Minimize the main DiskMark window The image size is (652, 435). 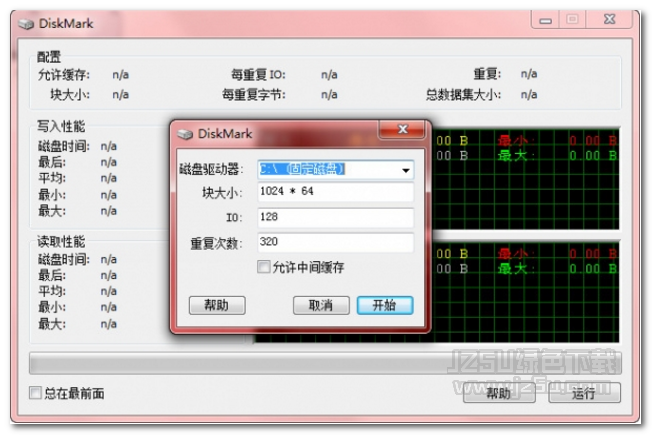(x=546, y=20)
